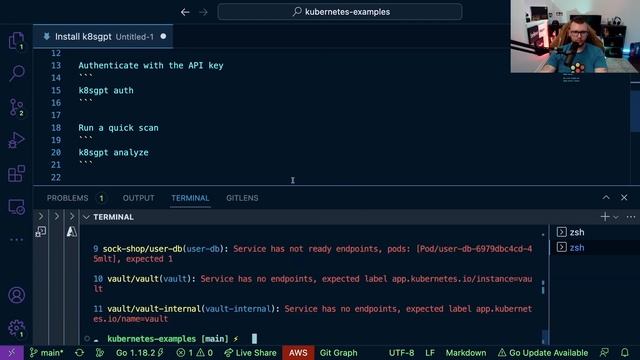Open the launch profile dropdown arrow
640x360 pixels.
(x=616, y=217)
